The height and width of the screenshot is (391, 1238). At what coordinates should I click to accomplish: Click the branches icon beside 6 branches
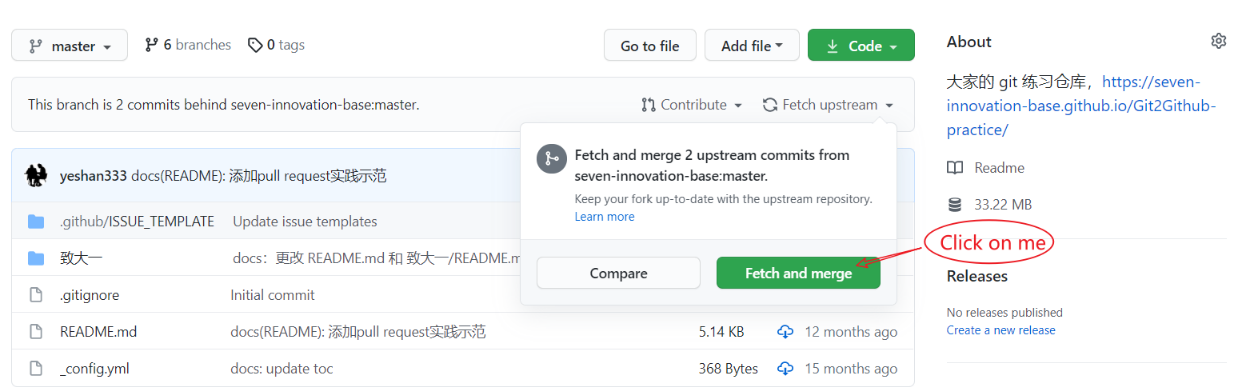(x=152, y=45)
